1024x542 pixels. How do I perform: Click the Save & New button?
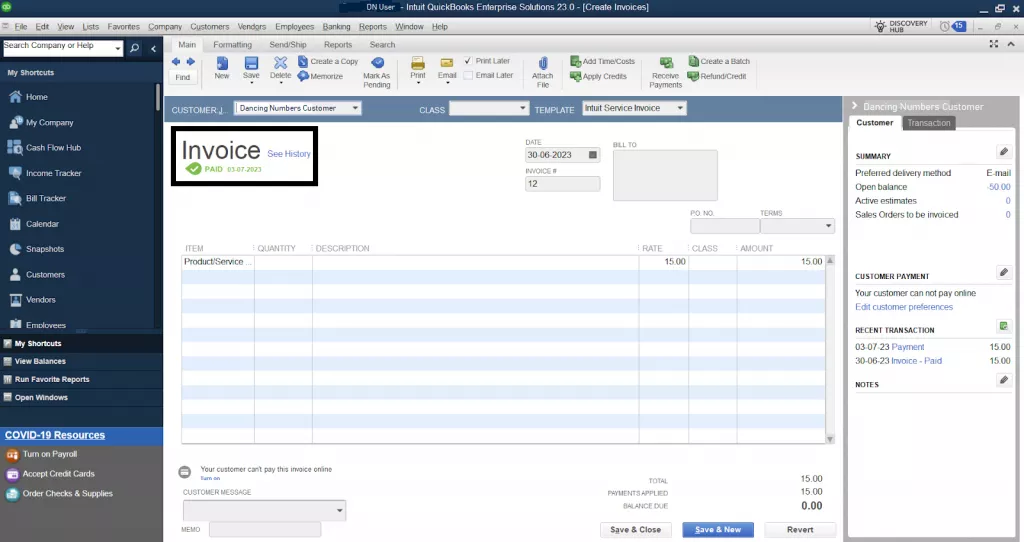718,530
